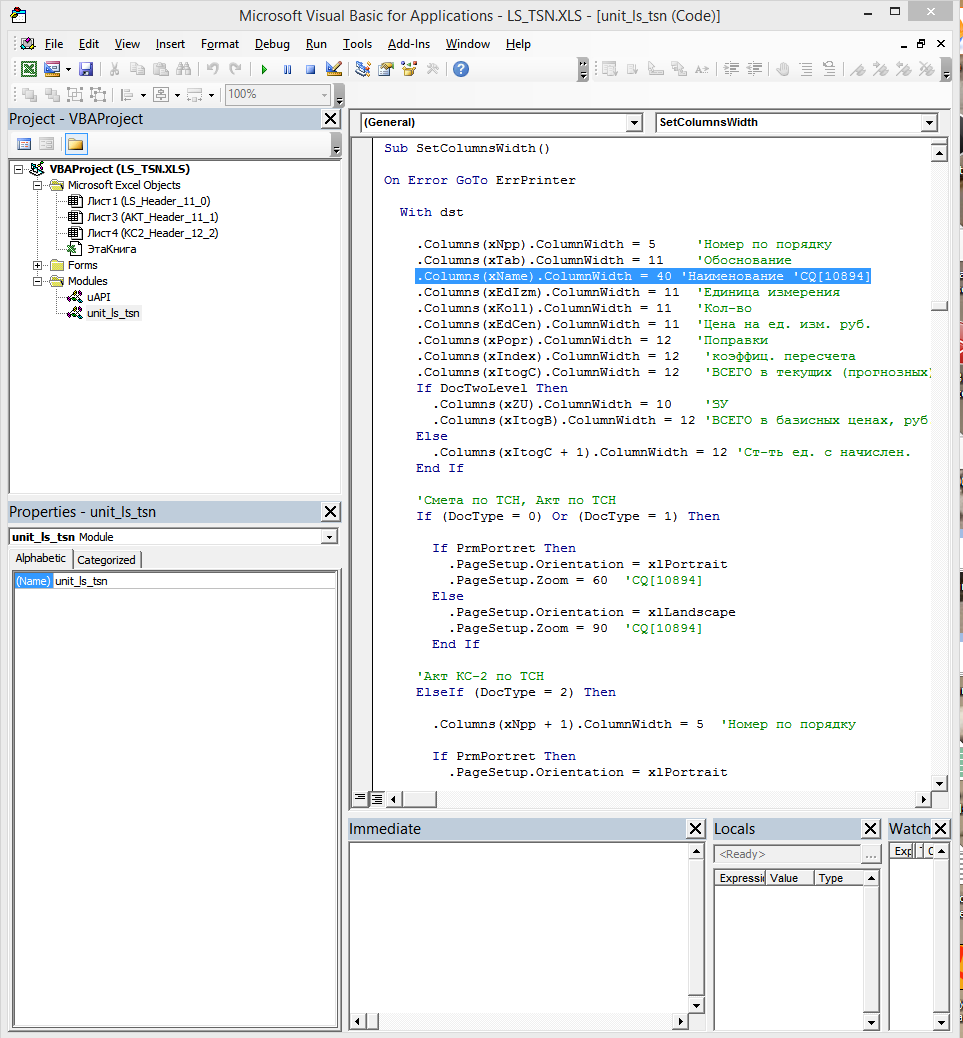Select Лист1 (LS_Header_11_0) in project tree

[148, 201]
